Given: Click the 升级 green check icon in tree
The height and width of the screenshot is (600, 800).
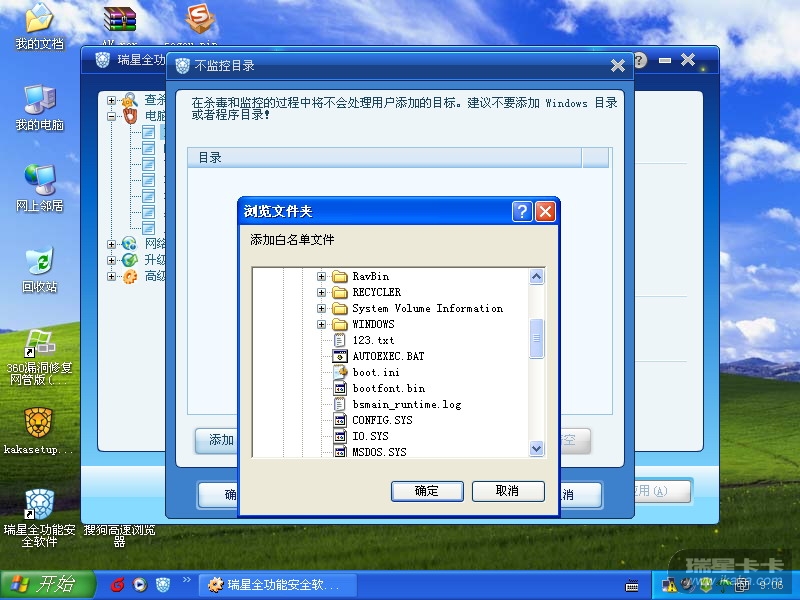Looking at the screenshot, I should pos(130,260).
